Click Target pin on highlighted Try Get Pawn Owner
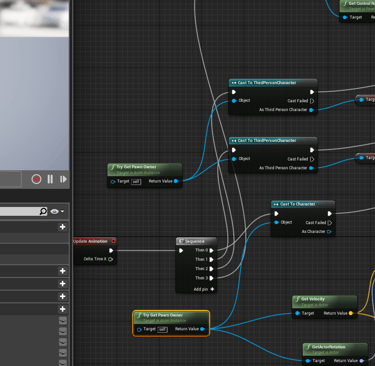 139,330
